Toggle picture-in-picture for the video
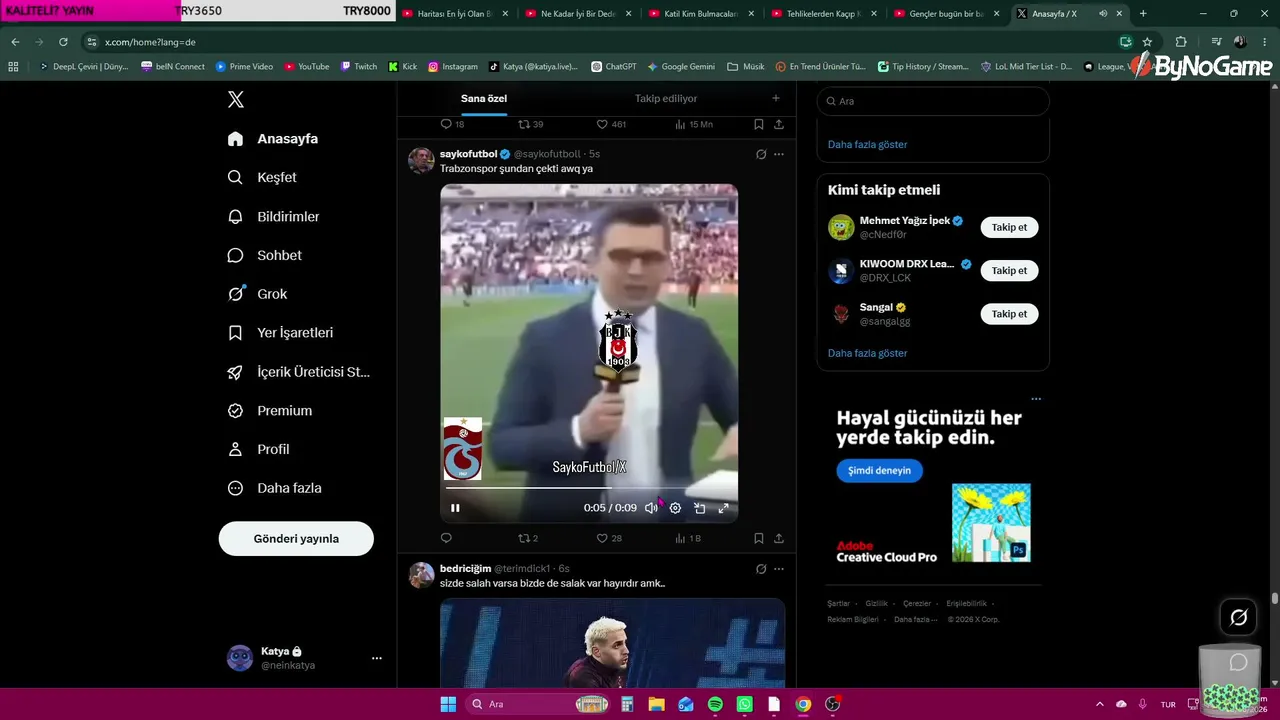 click(699, 508)
